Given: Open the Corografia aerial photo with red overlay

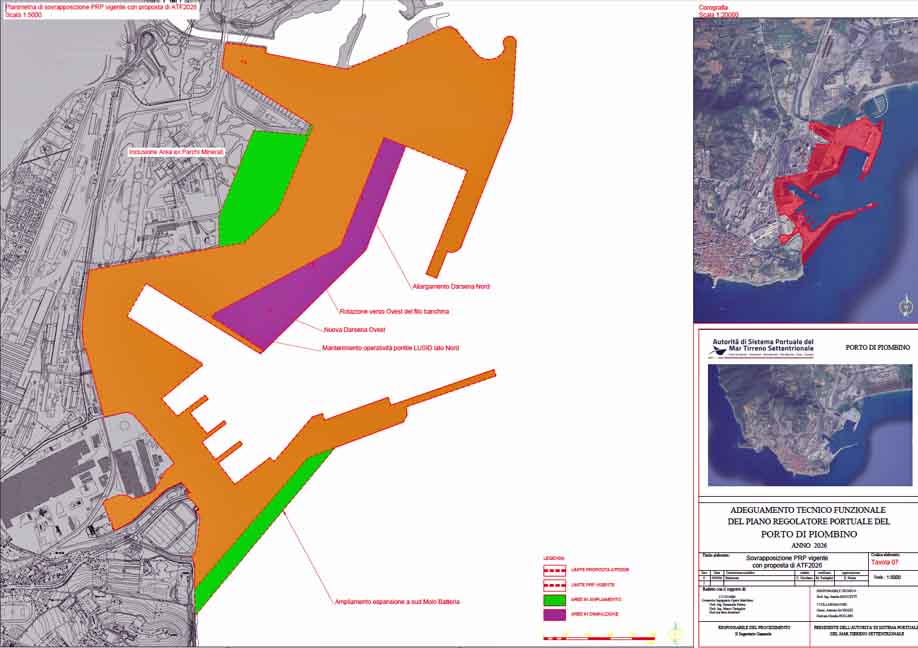Looking at the screenshot, I should (806, 170).
